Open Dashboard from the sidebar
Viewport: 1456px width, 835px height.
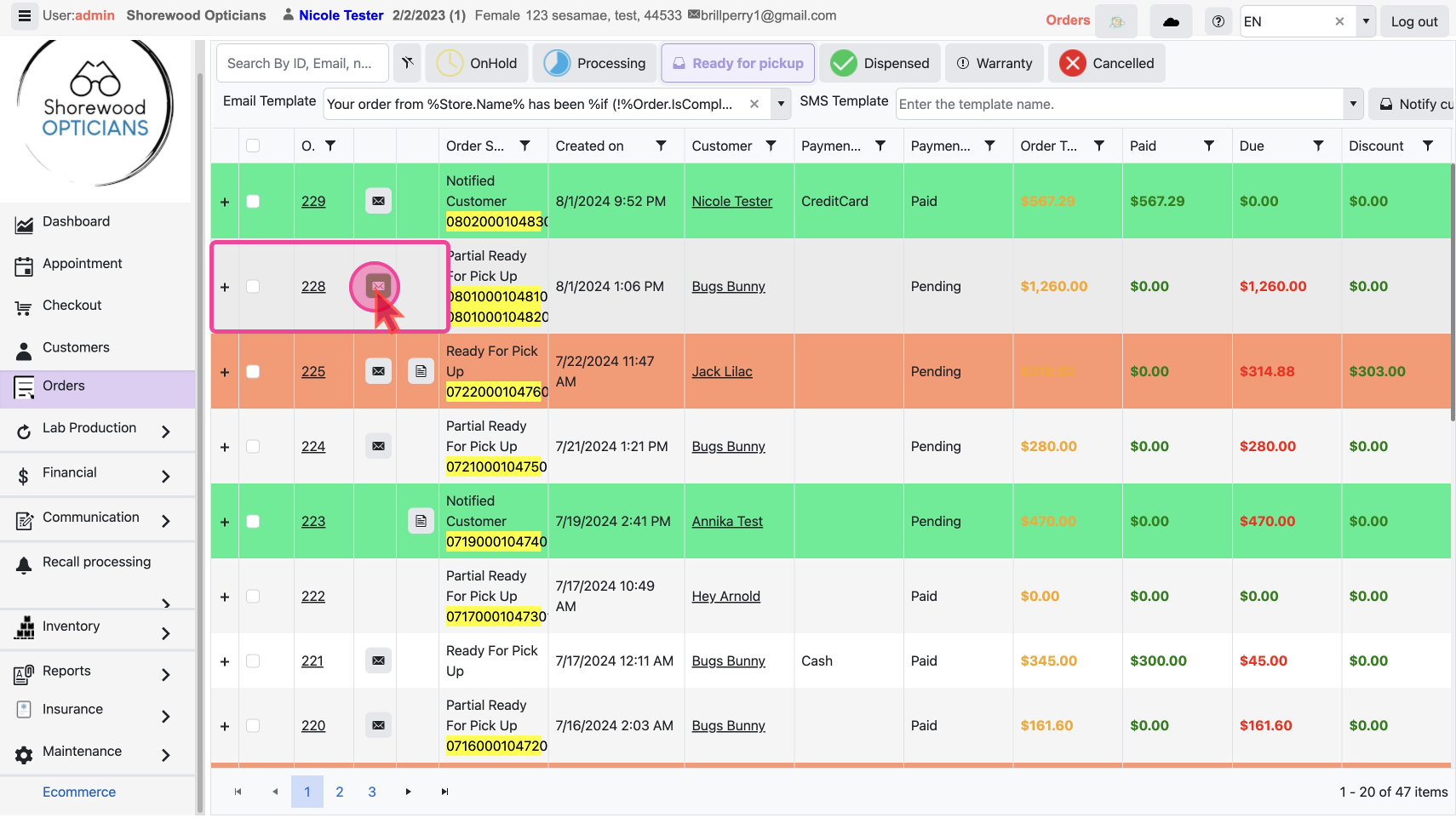coord(76,221)
